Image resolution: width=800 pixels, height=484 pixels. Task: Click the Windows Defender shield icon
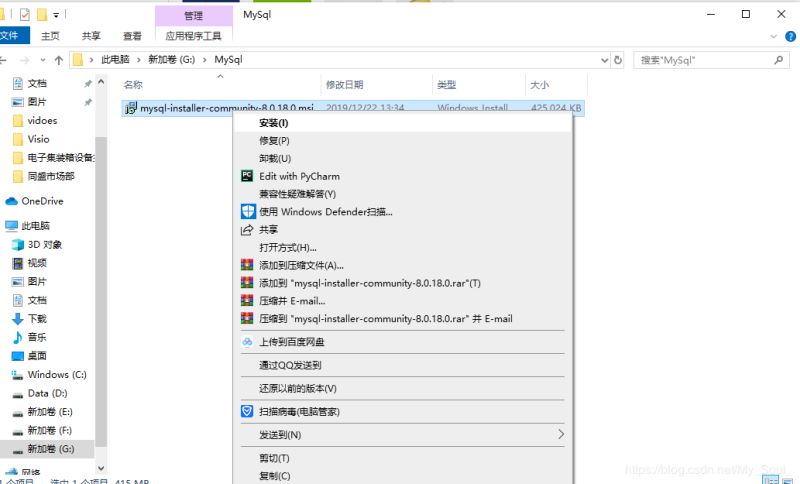click(x=248, y=211)
